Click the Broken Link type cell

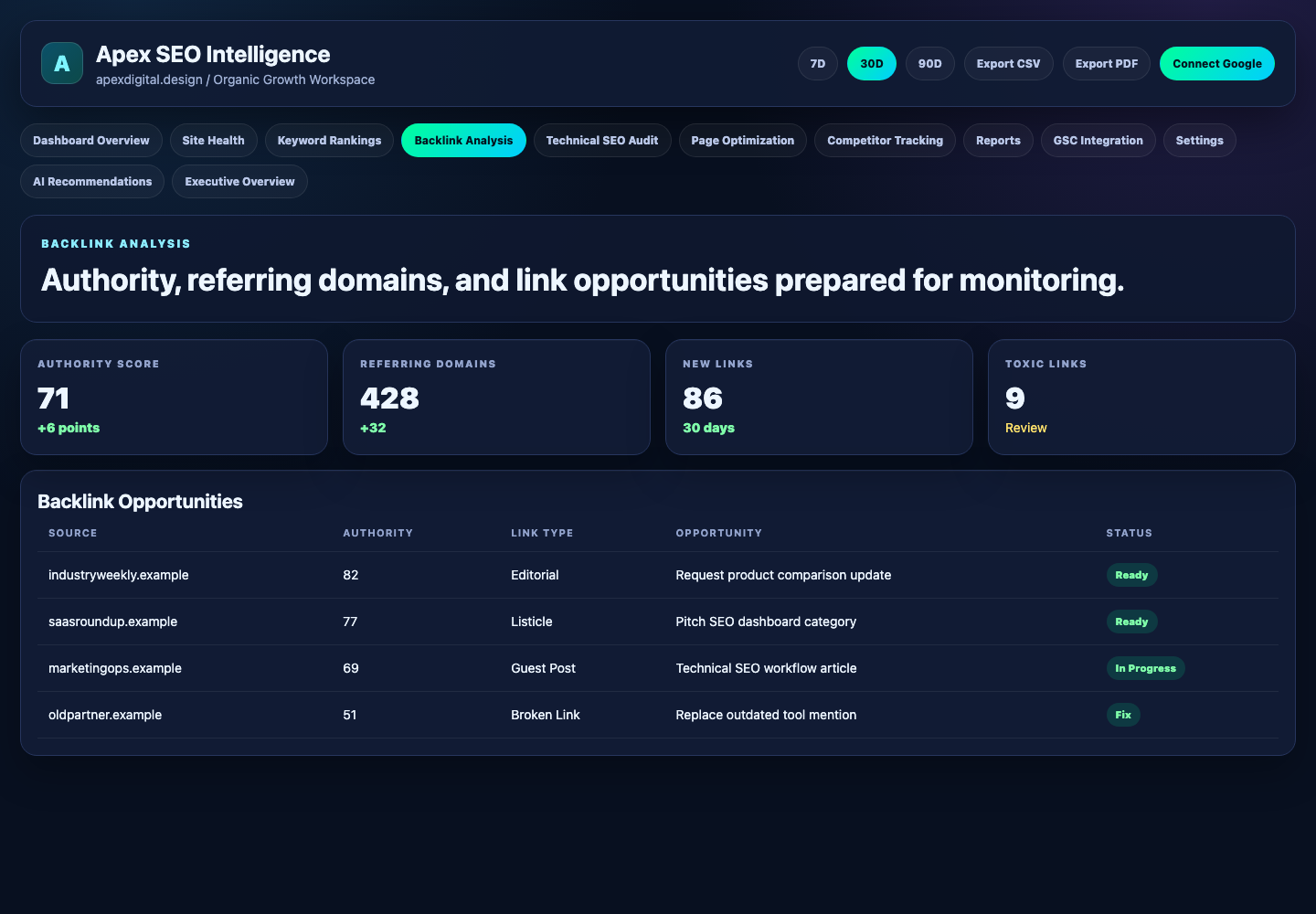pos(546,715)
